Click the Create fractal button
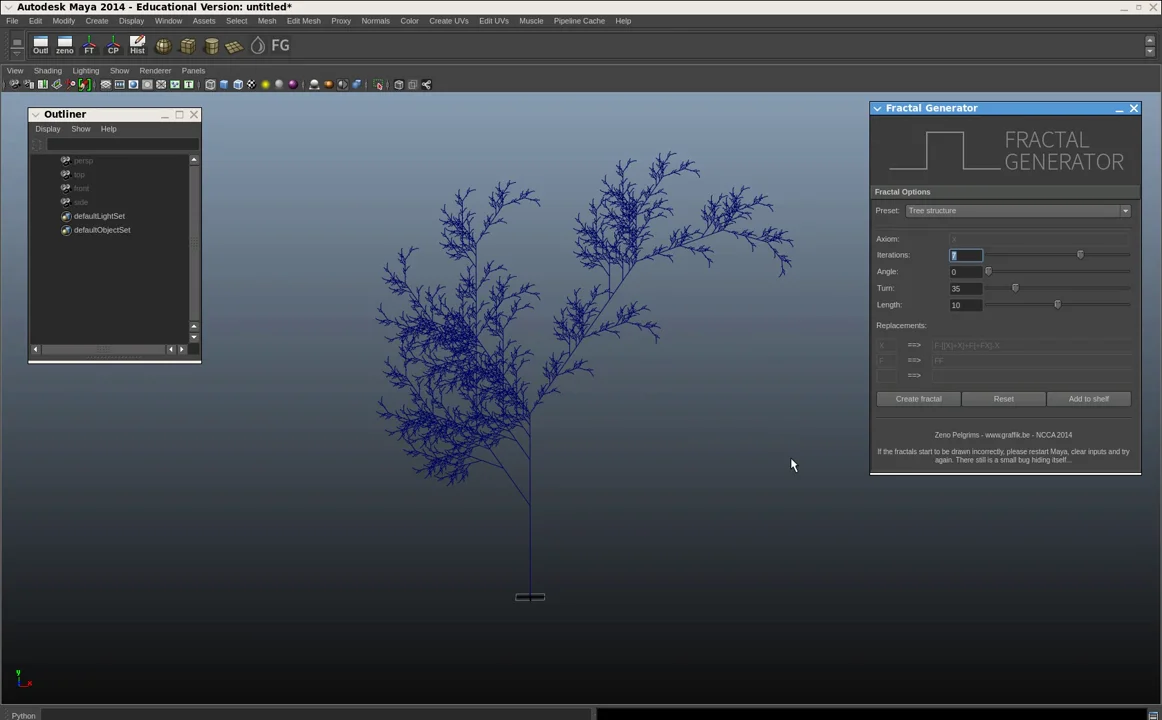1162x720 pixels. [918, 399]
